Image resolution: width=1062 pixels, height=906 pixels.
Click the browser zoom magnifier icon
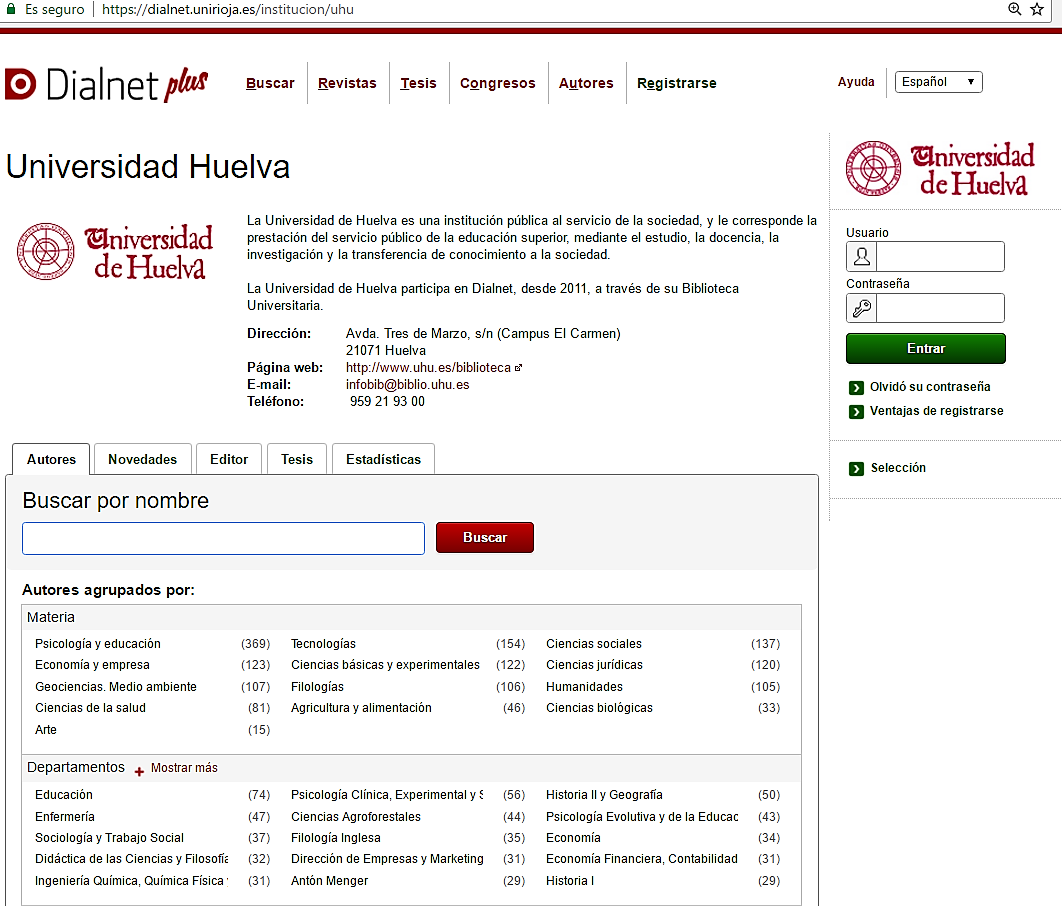1015,9
